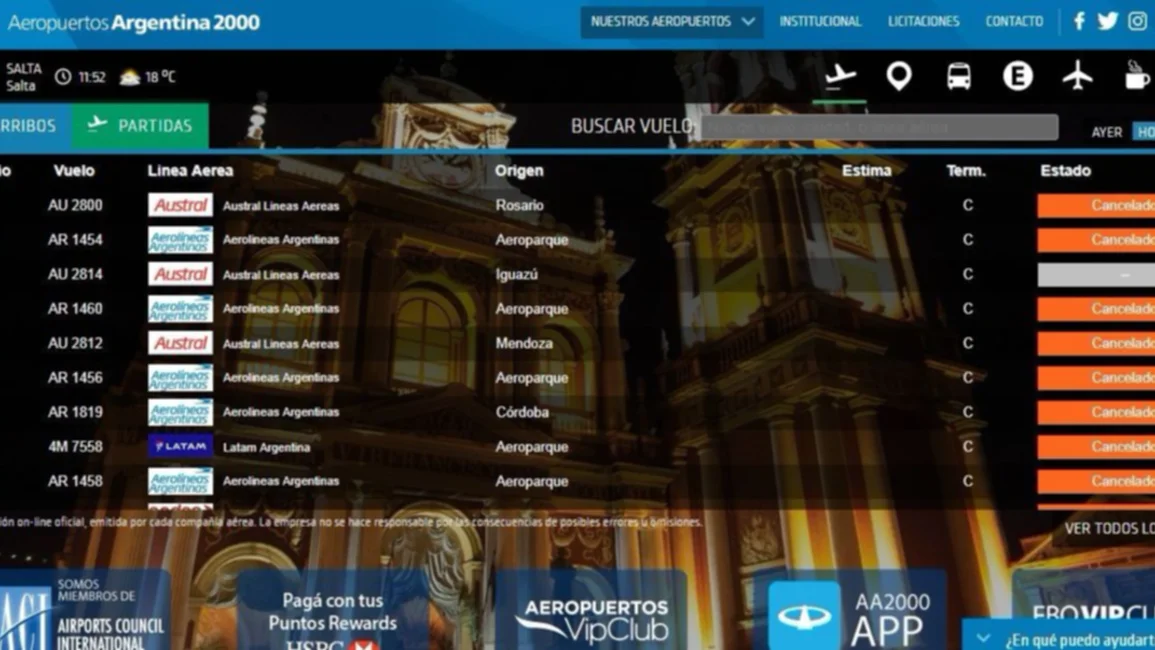Image resolution: width=1155 pixels, height=650 pixels.
Task: Open the Facebook page icon
Action: click(1079, 21)
